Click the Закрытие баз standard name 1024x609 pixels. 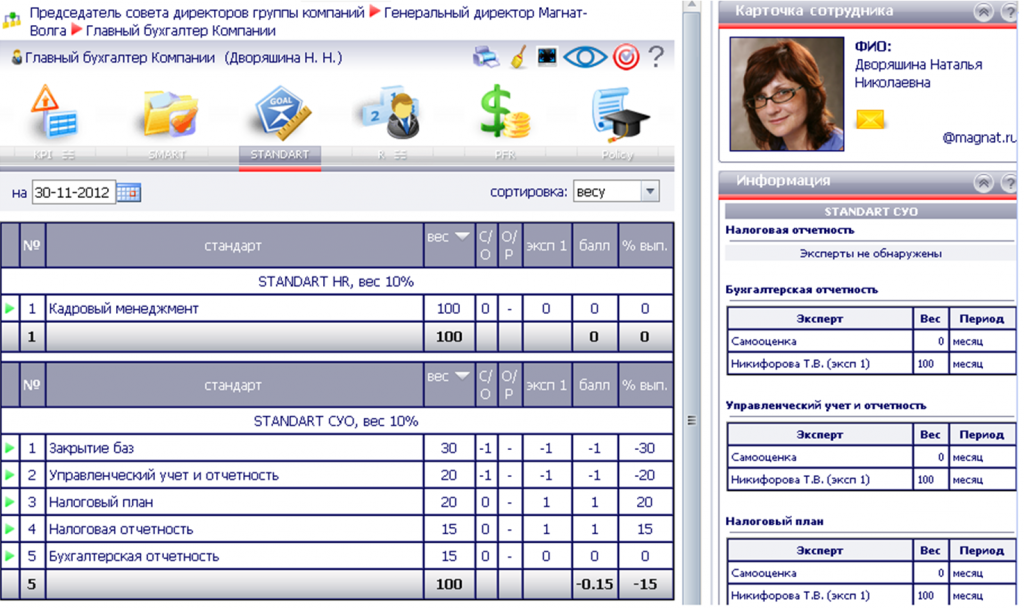91,448
